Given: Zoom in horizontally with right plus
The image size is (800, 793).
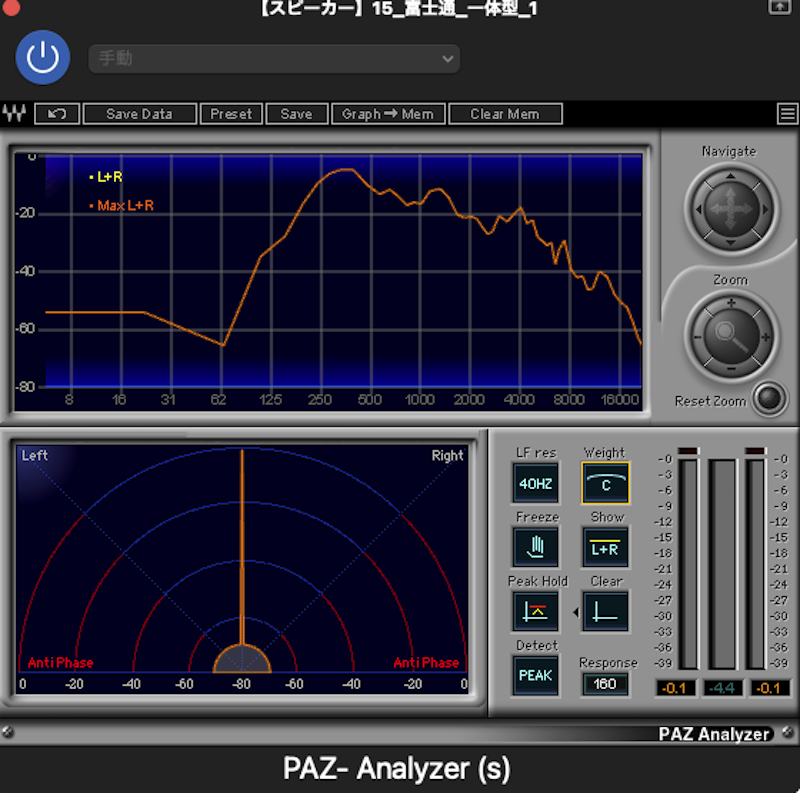Looking at the screenshot, I should pyautogui.click(x=765, y=337).
